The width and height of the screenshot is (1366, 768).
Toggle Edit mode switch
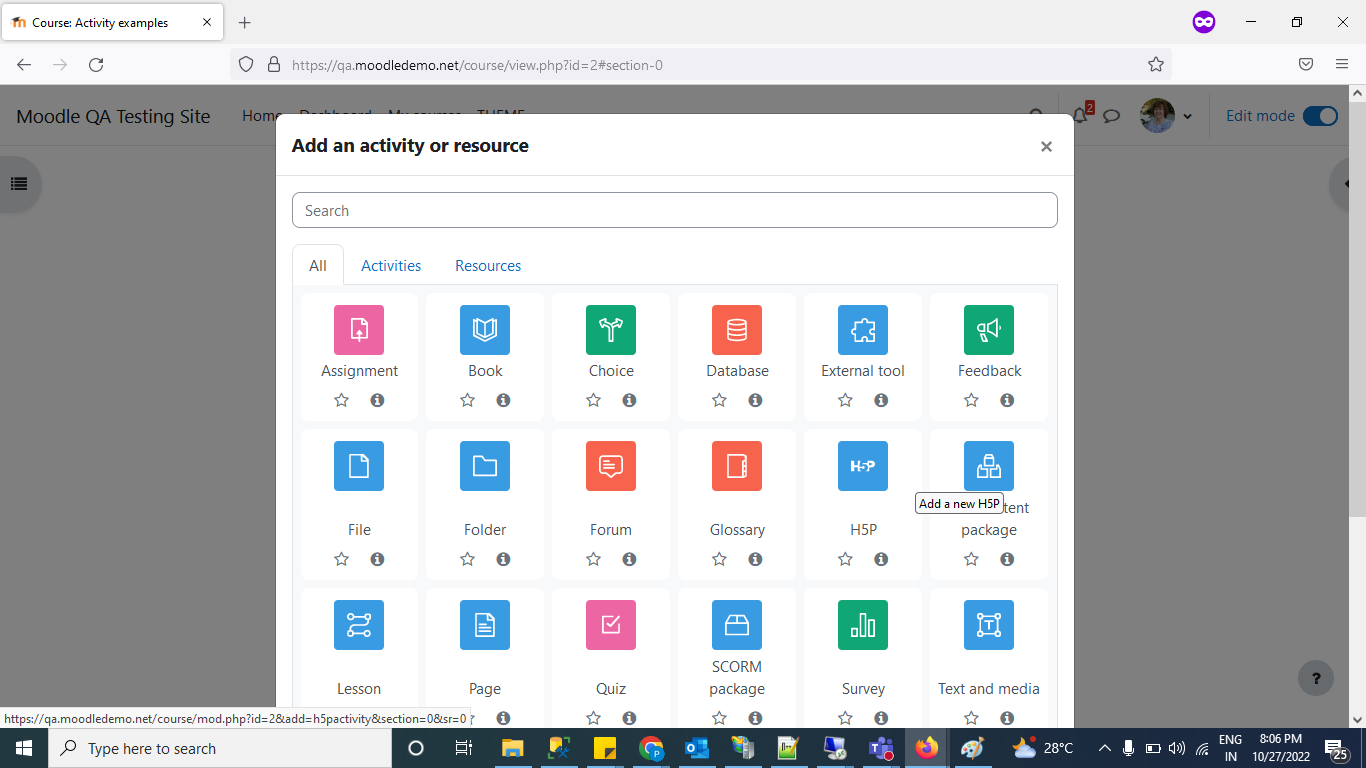(x=1321, y=116)
